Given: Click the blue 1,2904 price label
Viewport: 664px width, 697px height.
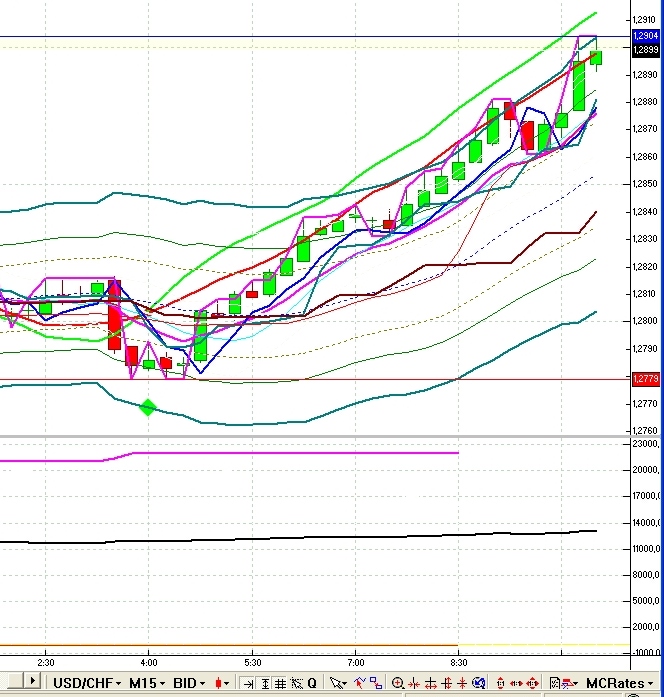Looking at the screenshot, I should pyautogui.click(x=646, y=36).
